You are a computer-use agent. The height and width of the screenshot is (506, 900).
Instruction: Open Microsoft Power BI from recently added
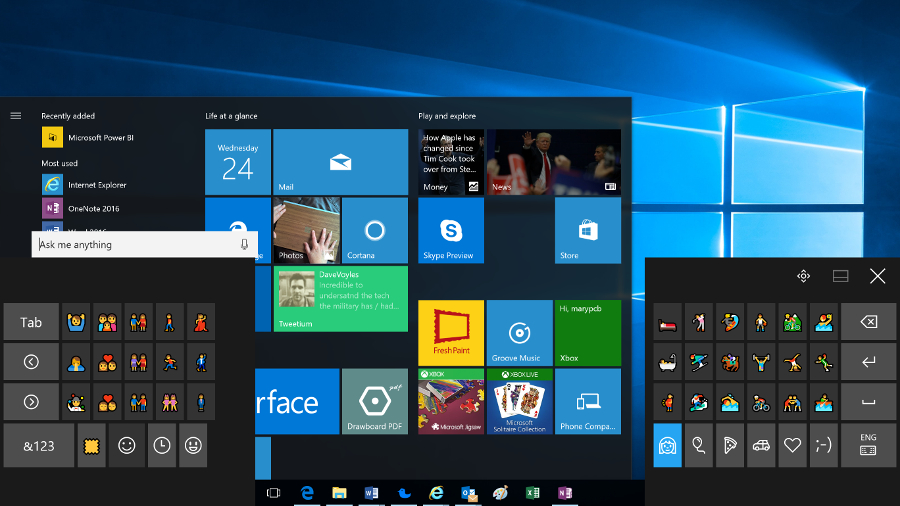[x=88, y=138]
